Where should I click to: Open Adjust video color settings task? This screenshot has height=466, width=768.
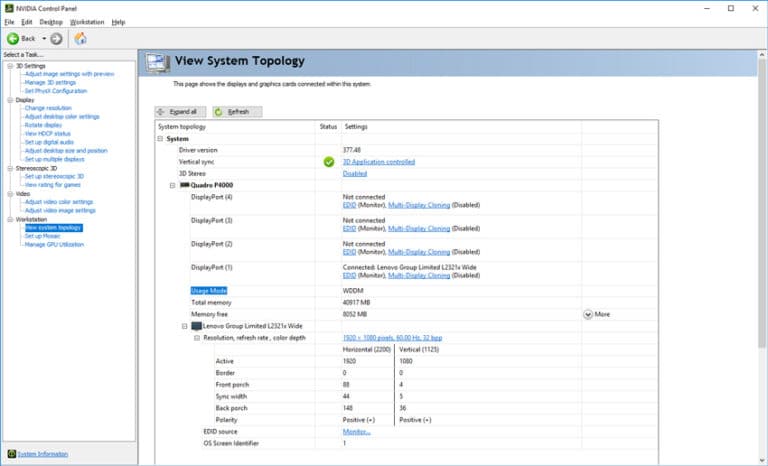pos(59,202)
